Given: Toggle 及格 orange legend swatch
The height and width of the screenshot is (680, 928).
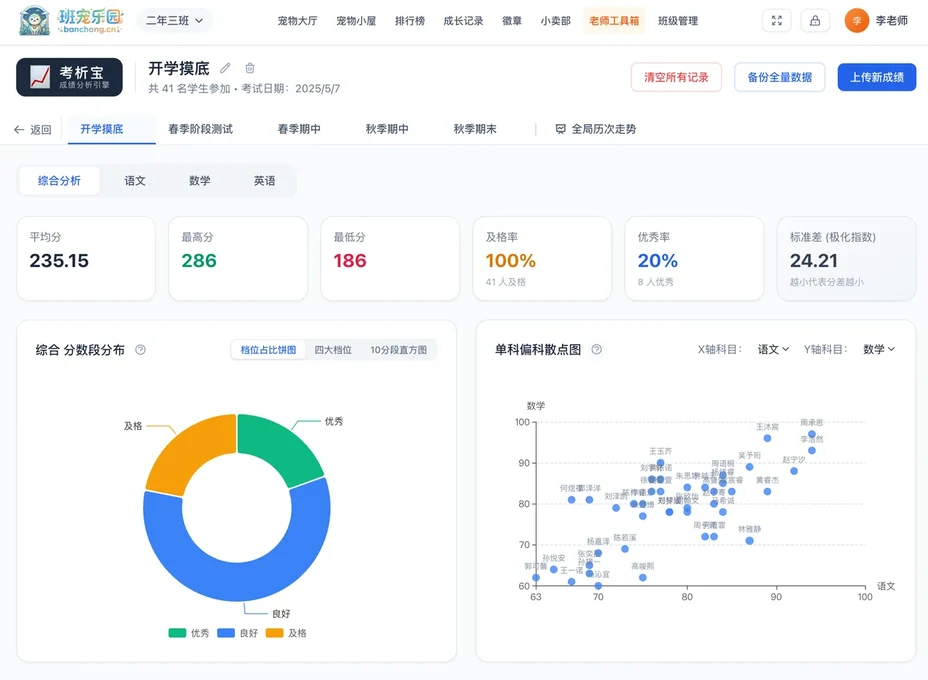Looking at the screenshot, I should click(x=275, y=633).
